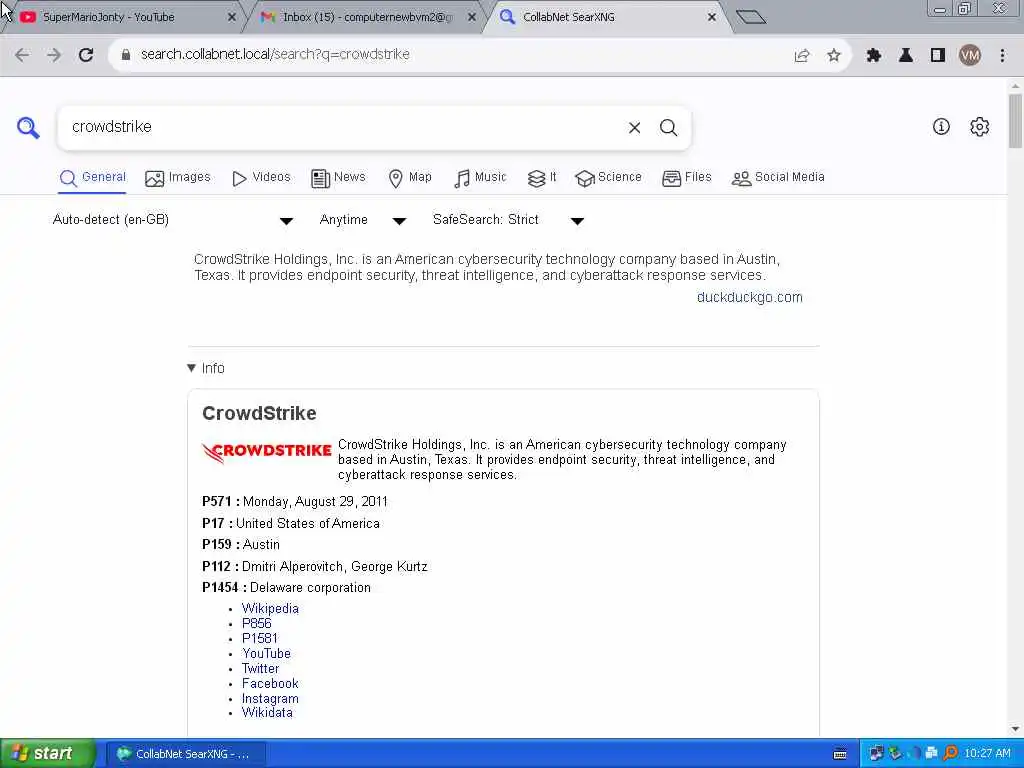1024x768 pixels.
Task: Open the Wikipedia link
Action: [270, 609]
